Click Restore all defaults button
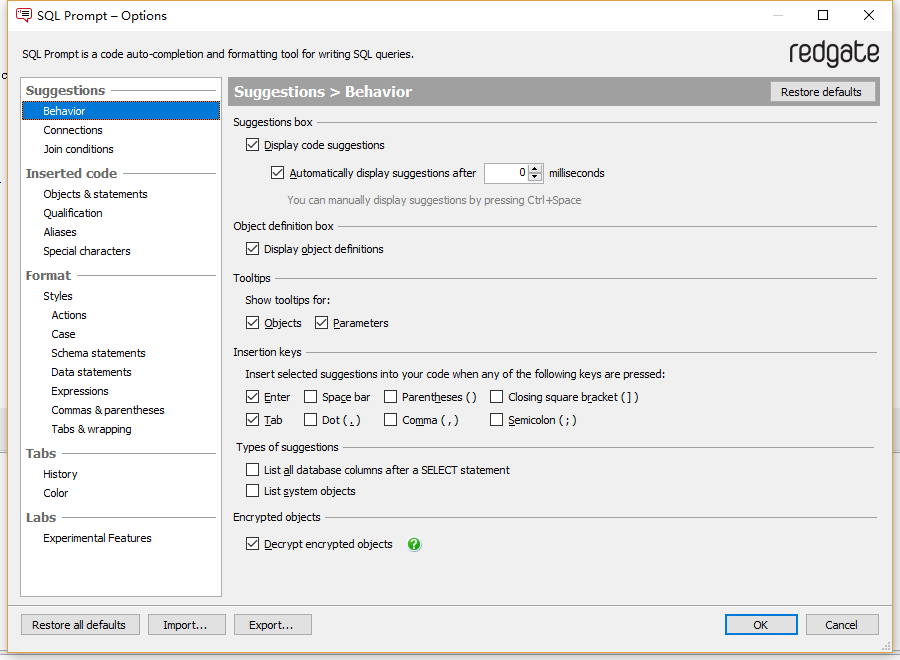This screenshot has height=660, width=900. 80,624
